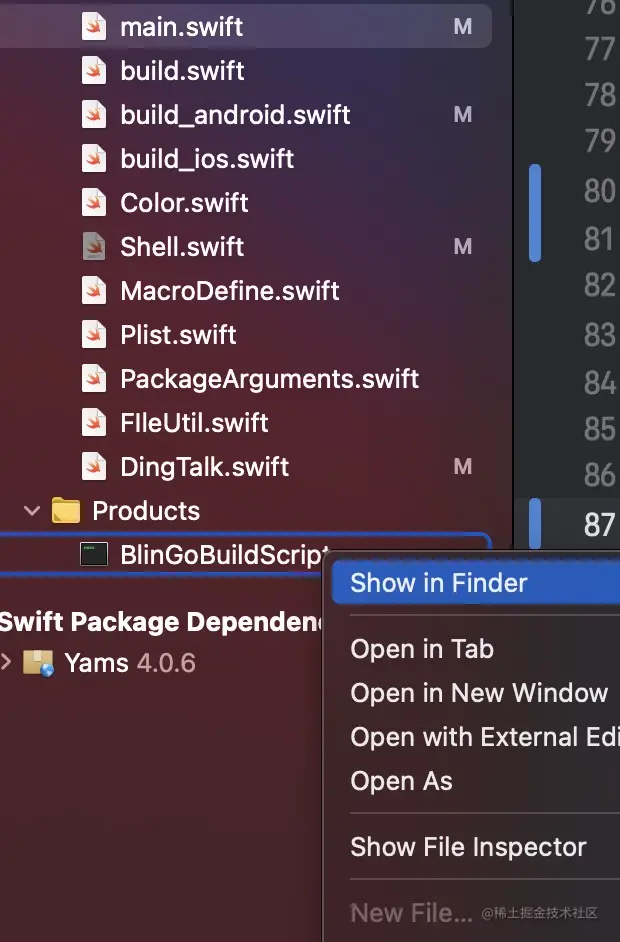Viewport: 620px width, 942px height.
Task: Click line number 87 in the gutter
Action: point(599,523)
